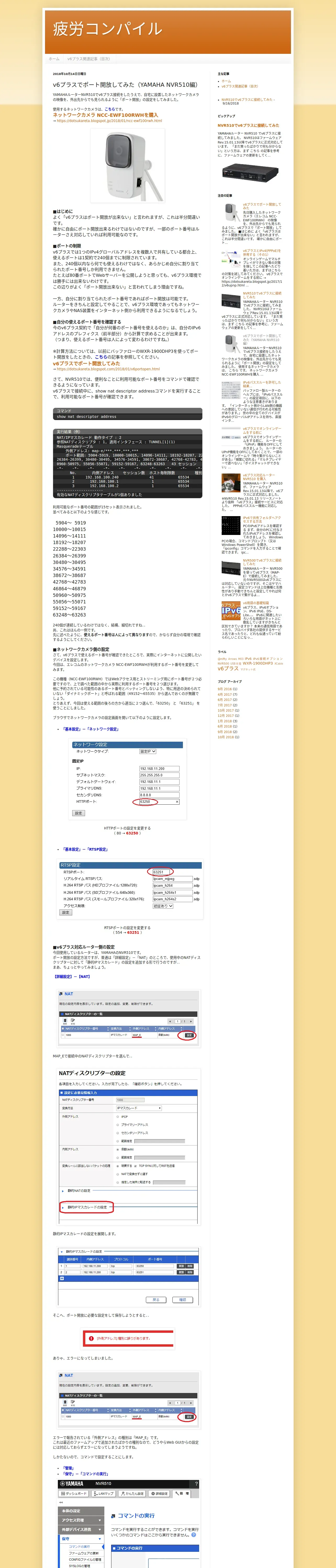Open archive 1月 2018
The width and height of the screenshot is (336, 1568).
coord(225,721)
